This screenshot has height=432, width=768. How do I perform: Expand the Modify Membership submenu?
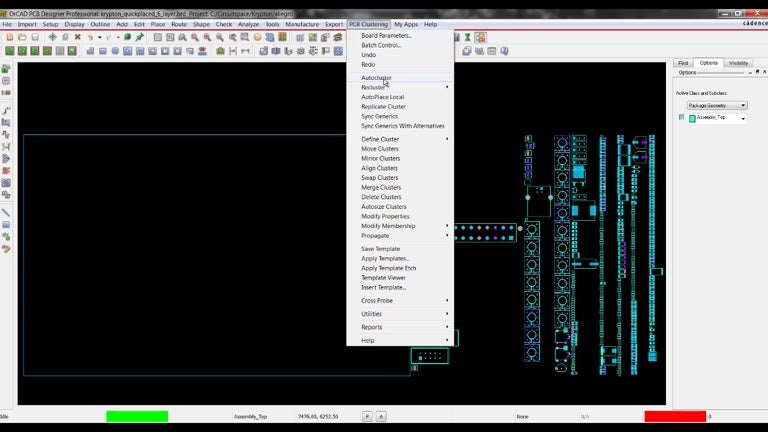pyautogui.click(x=404, y=226)
